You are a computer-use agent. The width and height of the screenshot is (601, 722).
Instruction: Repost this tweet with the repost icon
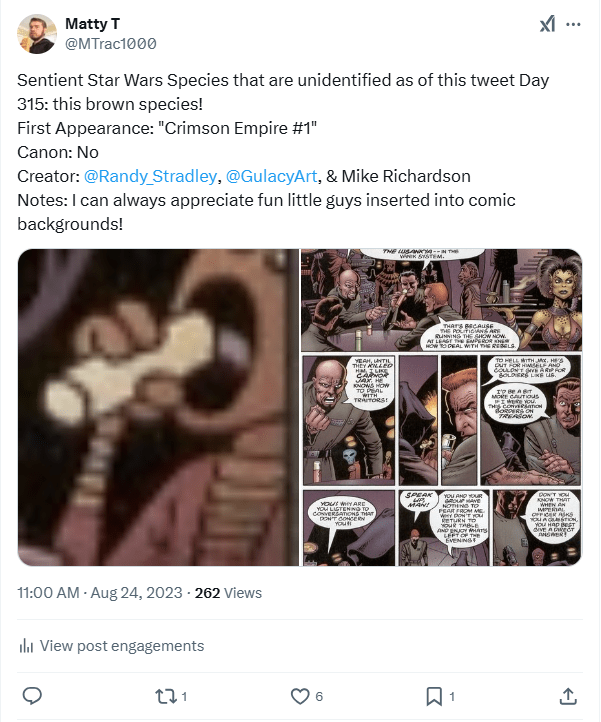161,696
